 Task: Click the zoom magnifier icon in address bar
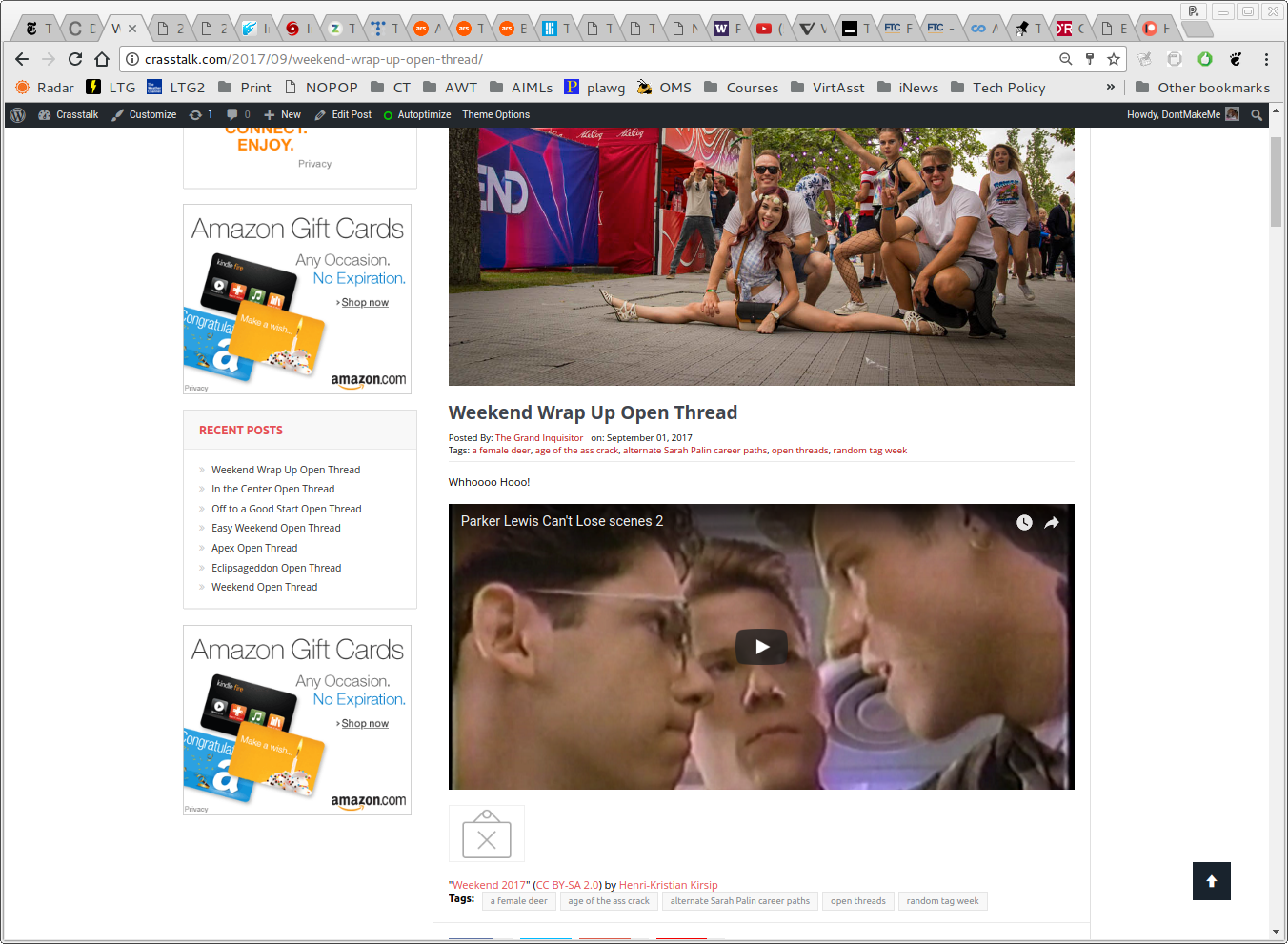coord(1066,59)
